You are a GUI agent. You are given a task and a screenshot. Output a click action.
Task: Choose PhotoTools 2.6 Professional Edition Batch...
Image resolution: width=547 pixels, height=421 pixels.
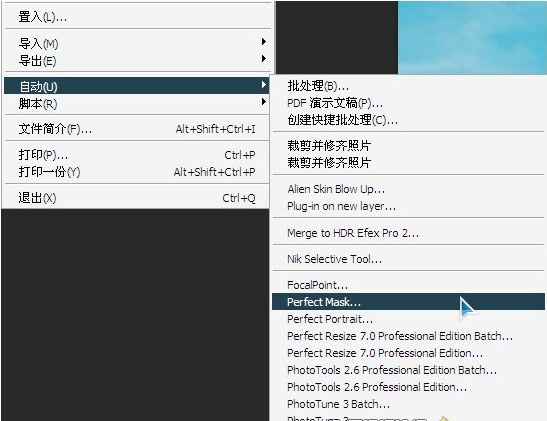point(408,370)
